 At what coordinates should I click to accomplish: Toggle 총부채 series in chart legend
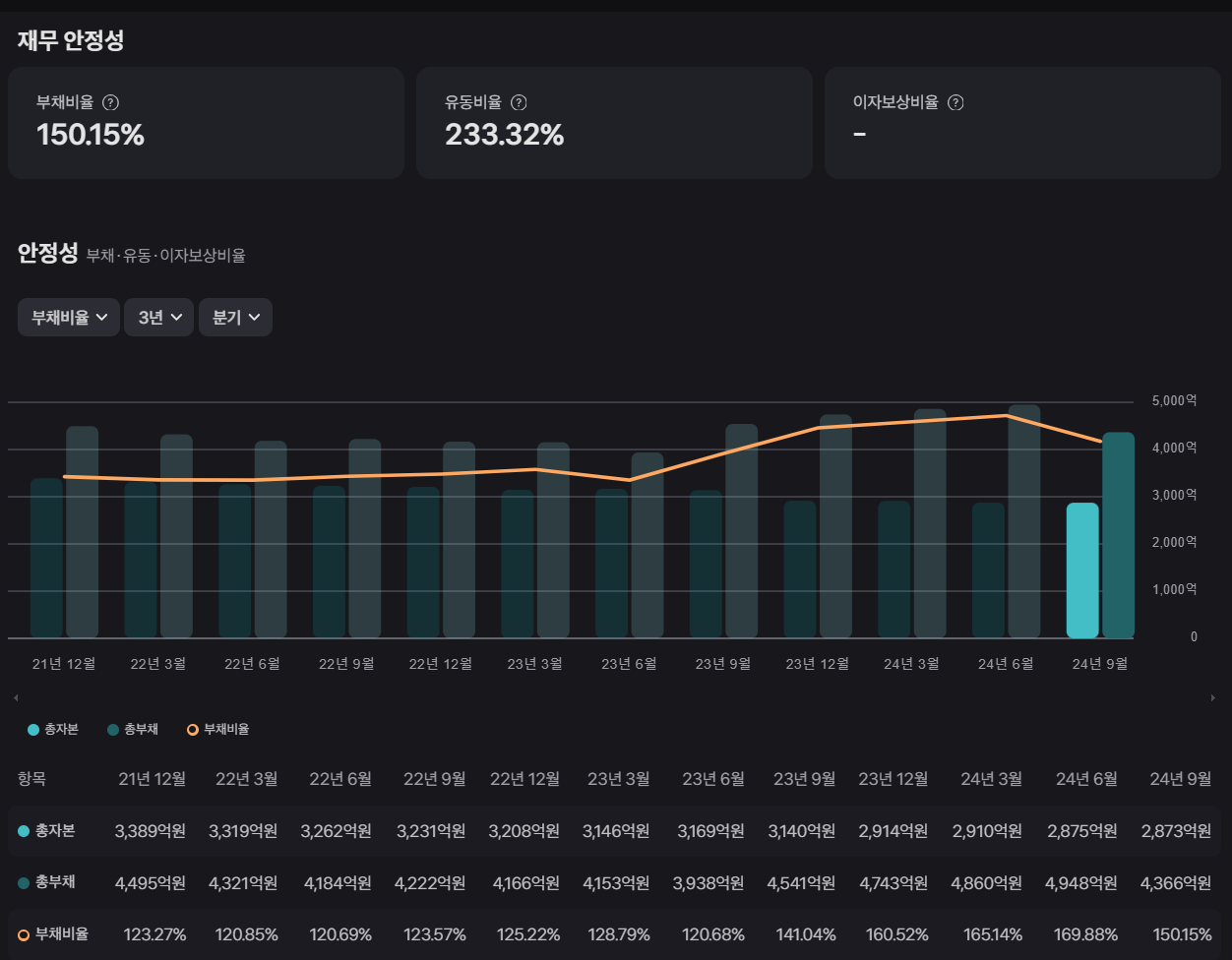[133, 729]
